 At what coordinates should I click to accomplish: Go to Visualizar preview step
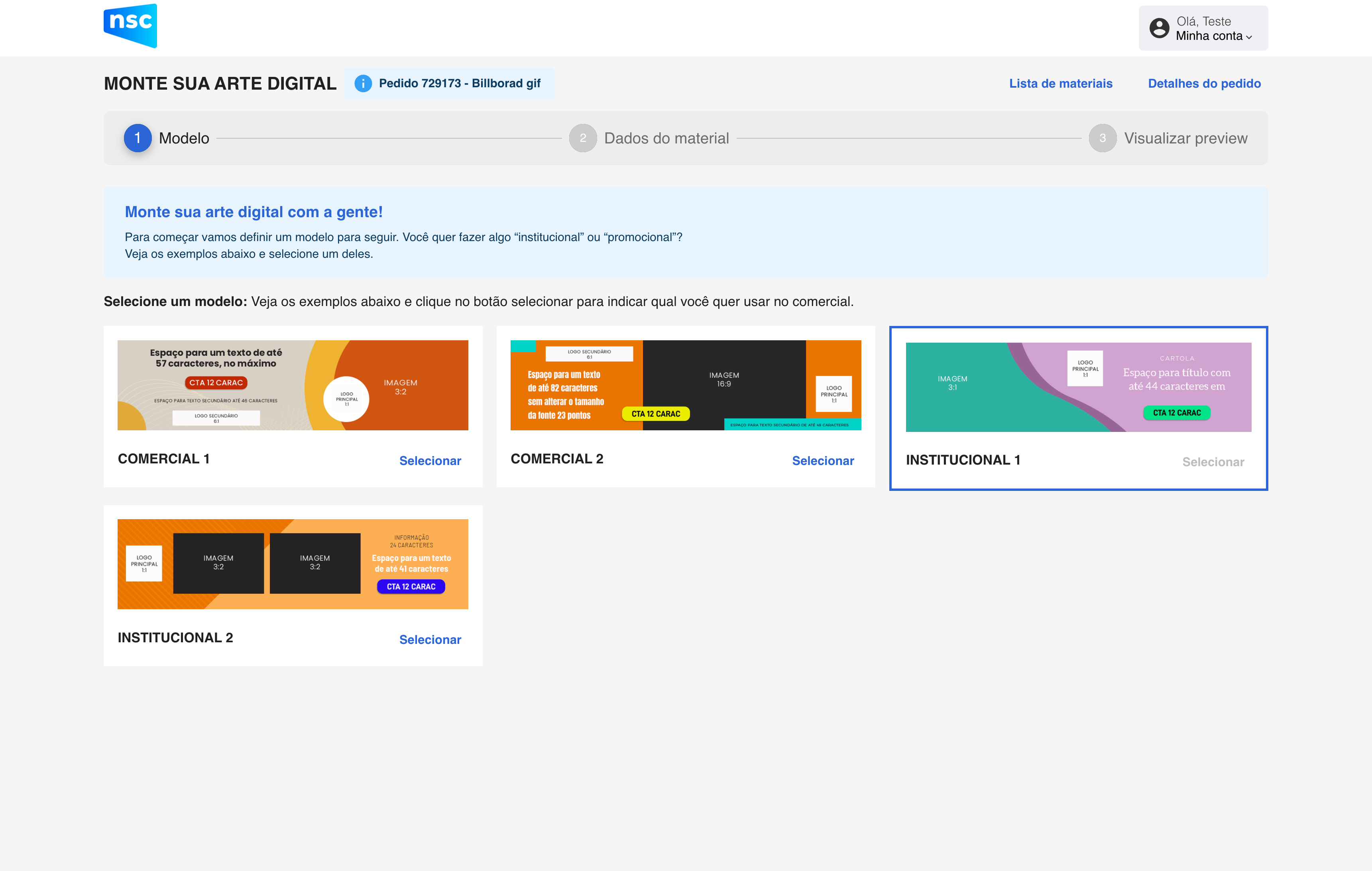(x=1185, y=138)
